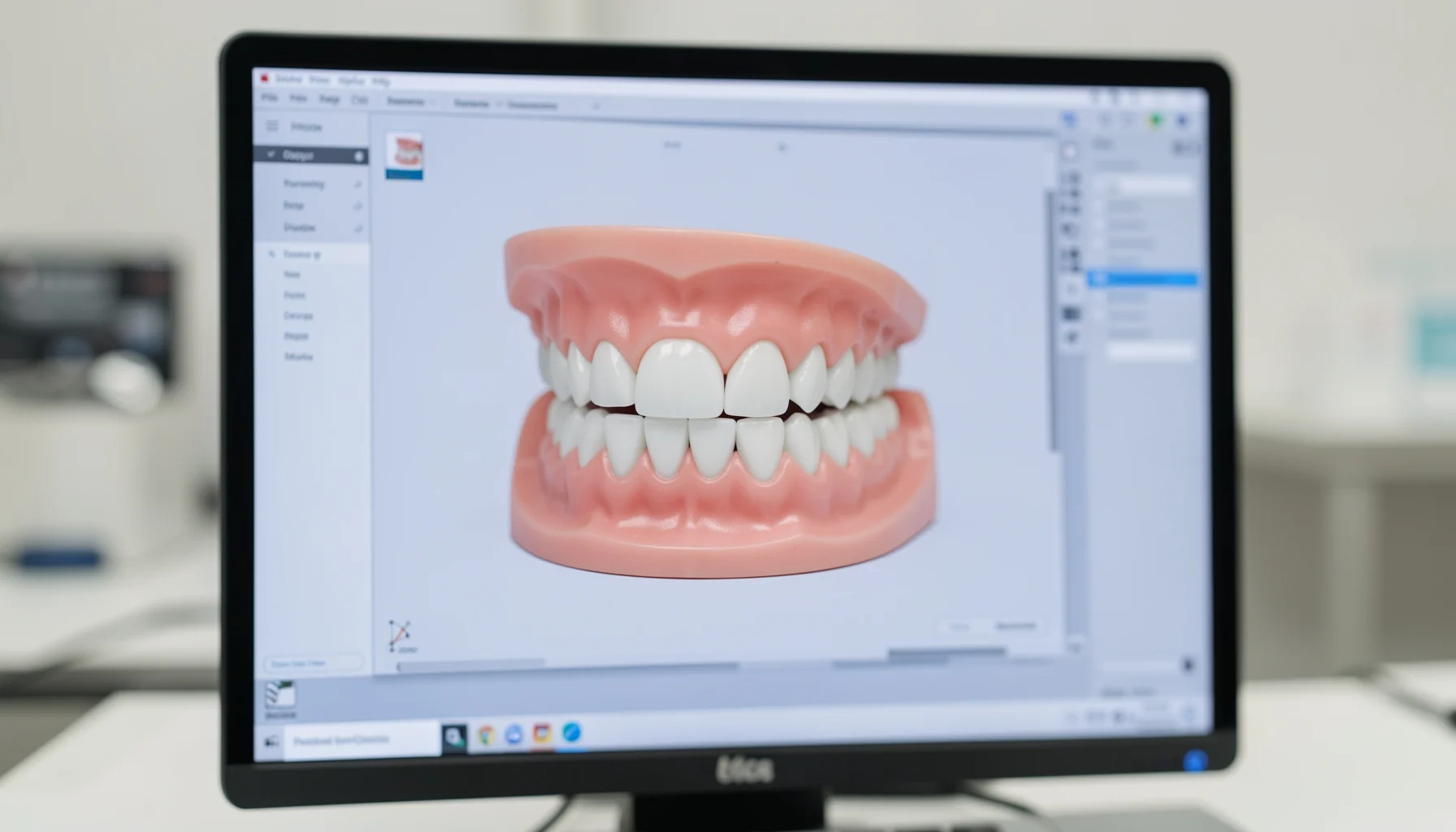The width and height of the screenshot is (1456, 832).
Task: Open the desktop shortcut icon above the taskbar
Action: (x=280, y=700)
